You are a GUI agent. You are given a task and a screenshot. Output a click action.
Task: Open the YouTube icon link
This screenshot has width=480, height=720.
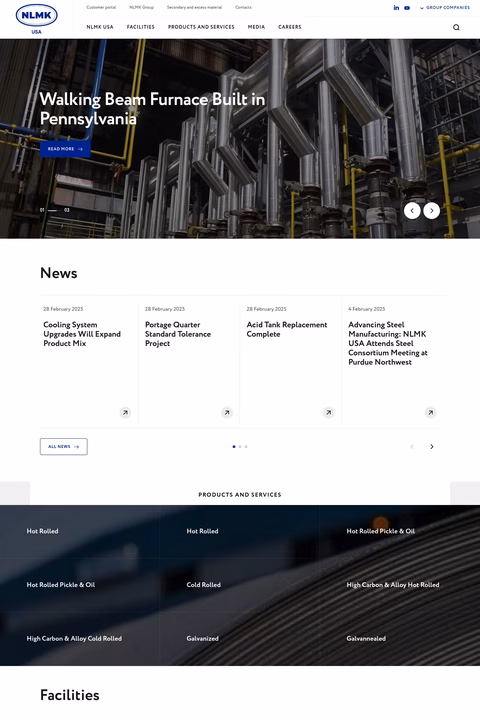tap(407, 8)
